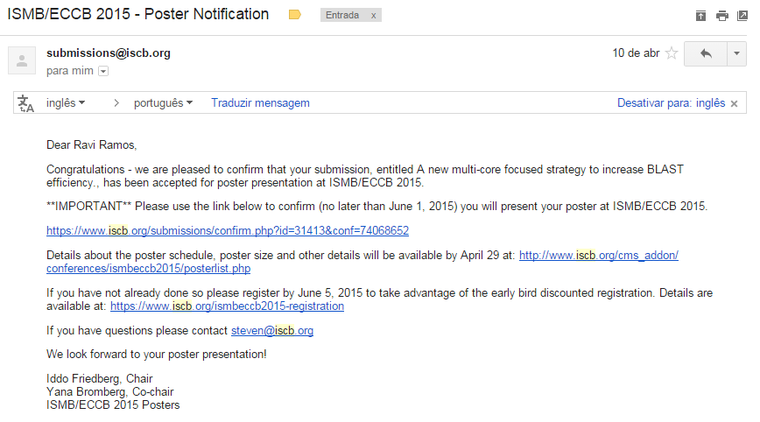Click the reply arrow button
Image resolution: width=760 pixels, height=422 pixels.
click(706, 53)
